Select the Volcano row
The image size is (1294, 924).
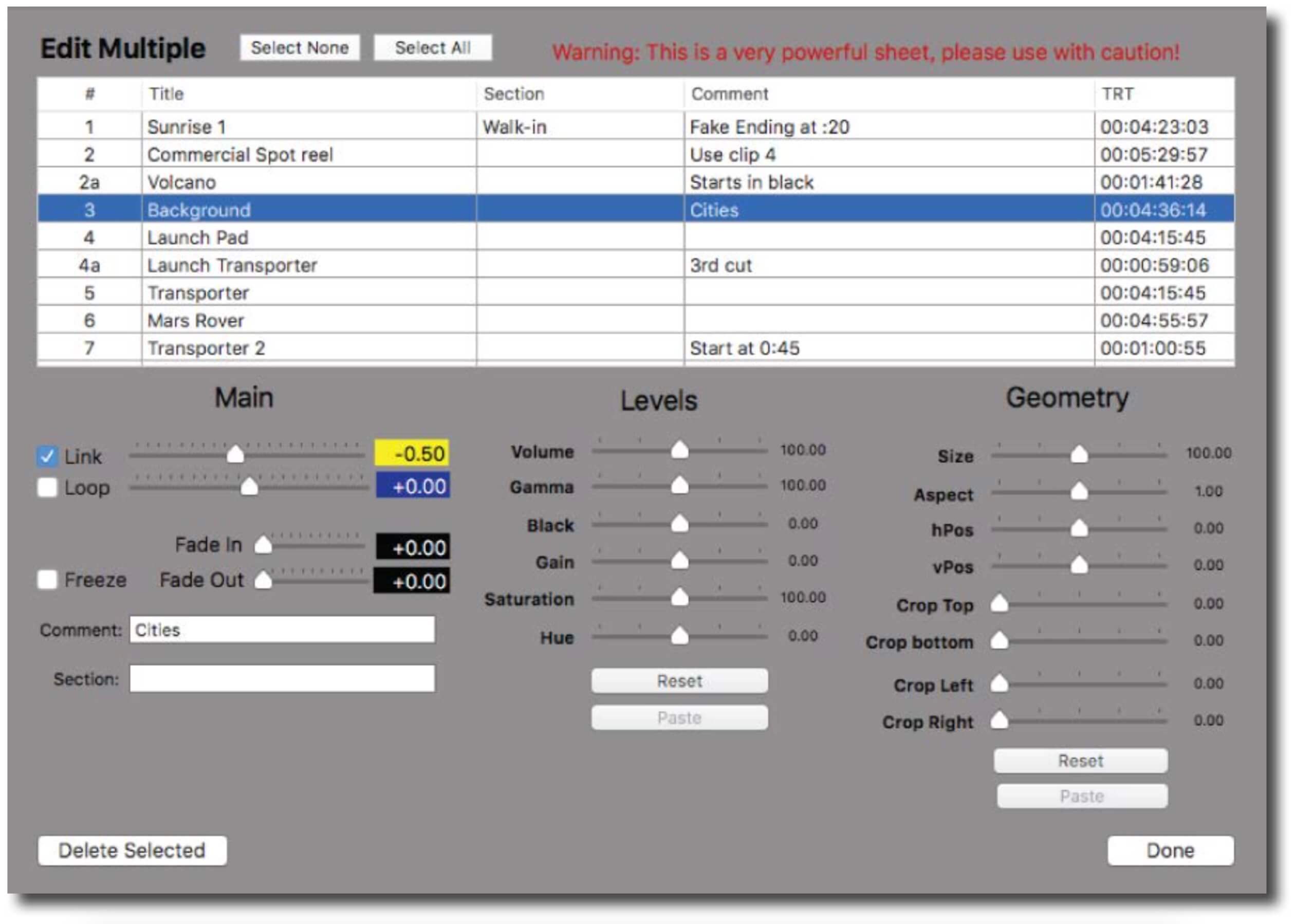pyautogui.click(x=636, y=182)
